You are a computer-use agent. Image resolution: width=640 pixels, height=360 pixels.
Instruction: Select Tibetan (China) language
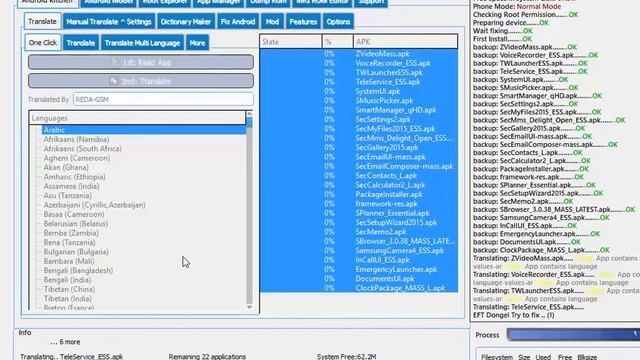[x=69, y=289]
